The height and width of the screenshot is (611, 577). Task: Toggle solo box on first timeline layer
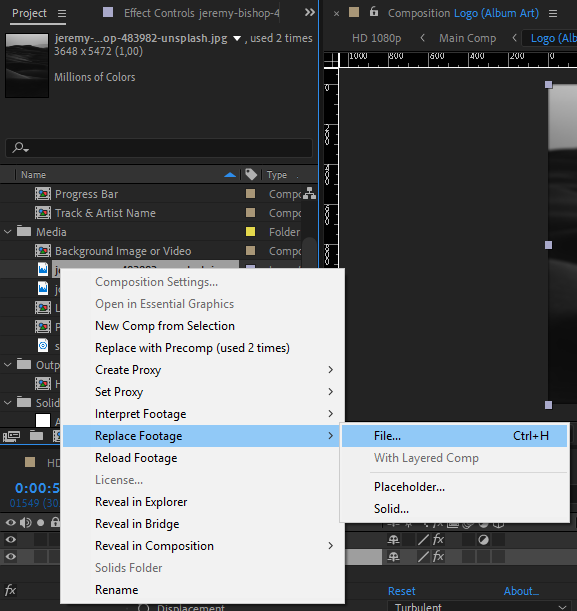(x=40, y=540)
